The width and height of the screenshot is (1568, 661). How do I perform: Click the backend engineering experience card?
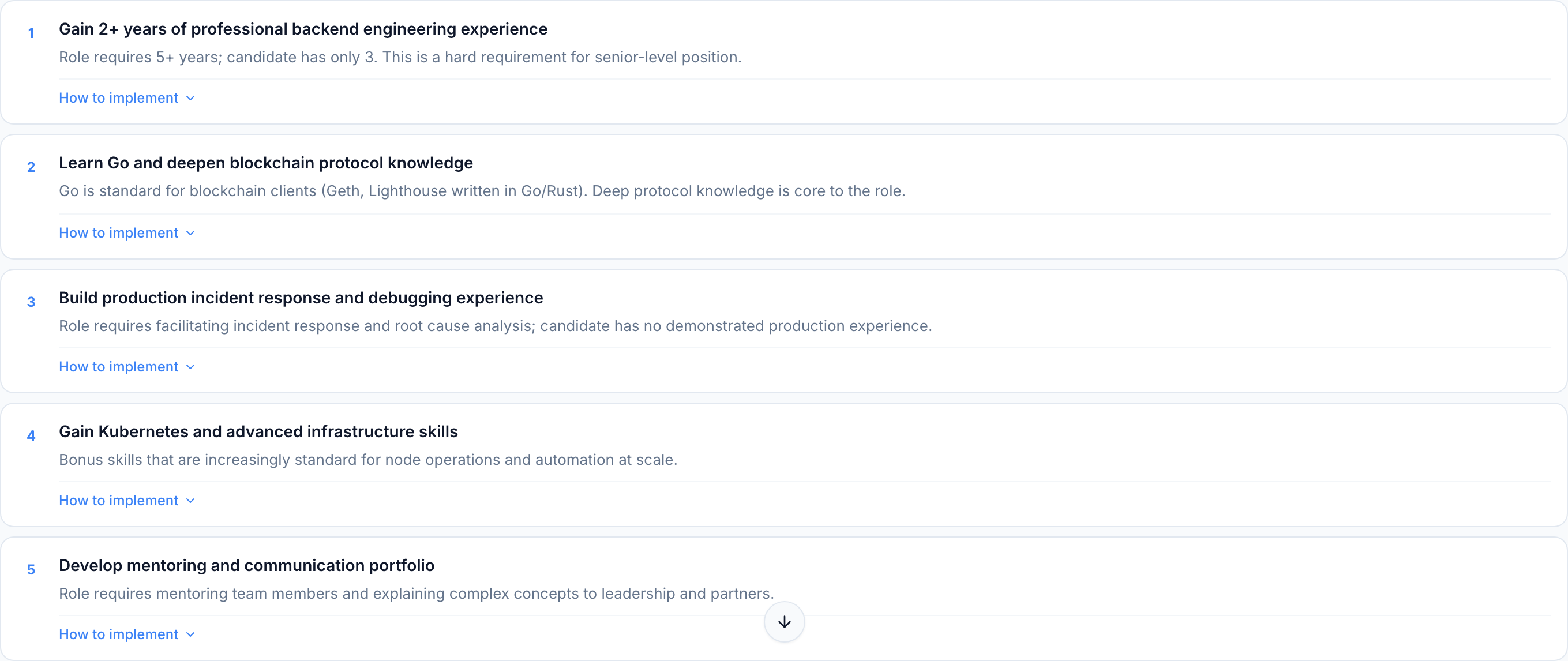303,29
